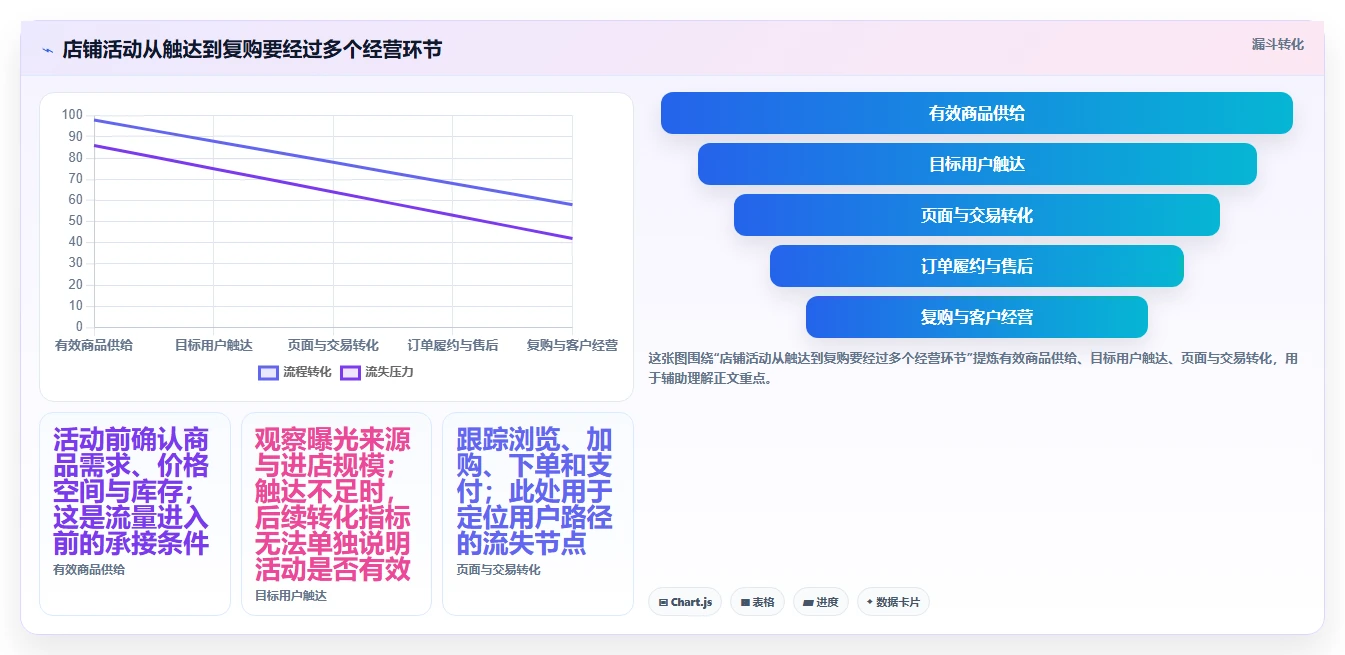Click the 页面与交易转化 caption under the blue card text
This screenshot has height=655, width=1345.
click(x=499, y=569)
